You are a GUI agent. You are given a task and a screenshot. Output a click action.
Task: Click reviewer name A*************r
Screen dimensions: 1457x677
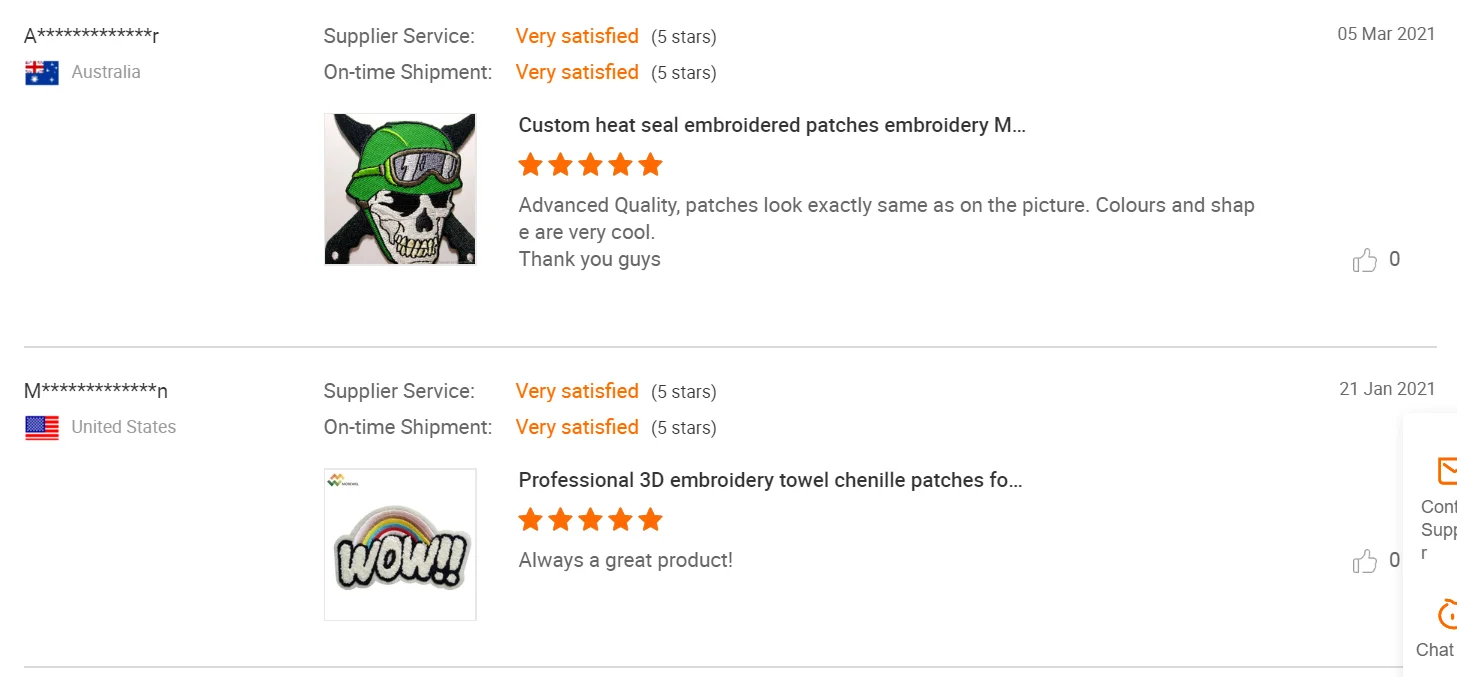click(x=91, y=36)
